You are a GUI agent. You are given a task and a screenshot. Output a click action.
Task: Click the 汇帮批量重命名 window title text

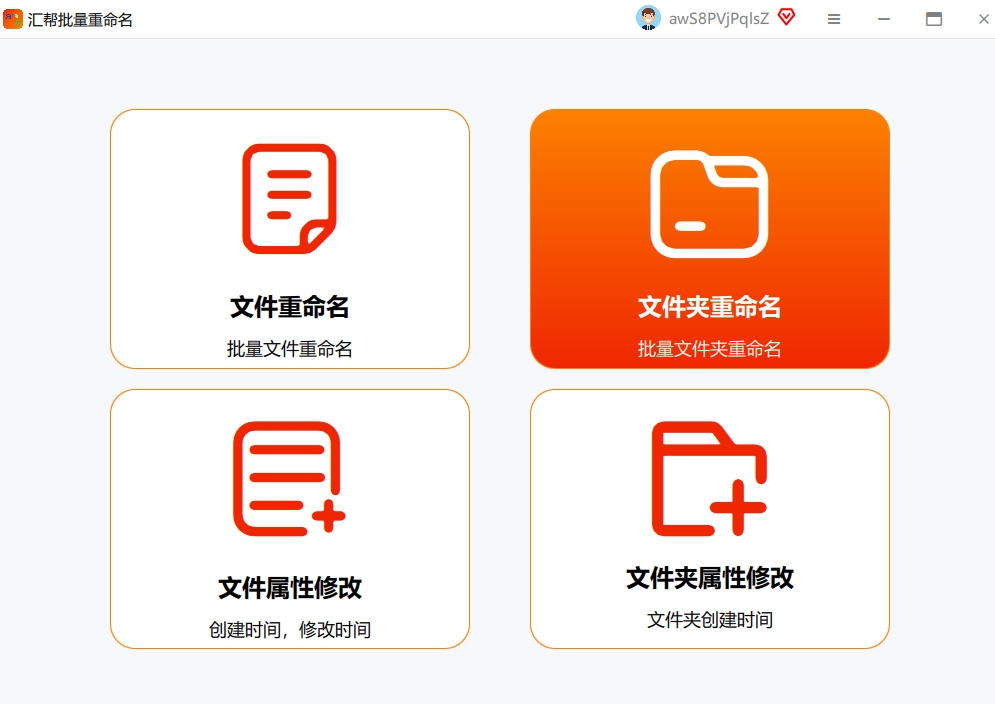(81, 20)
